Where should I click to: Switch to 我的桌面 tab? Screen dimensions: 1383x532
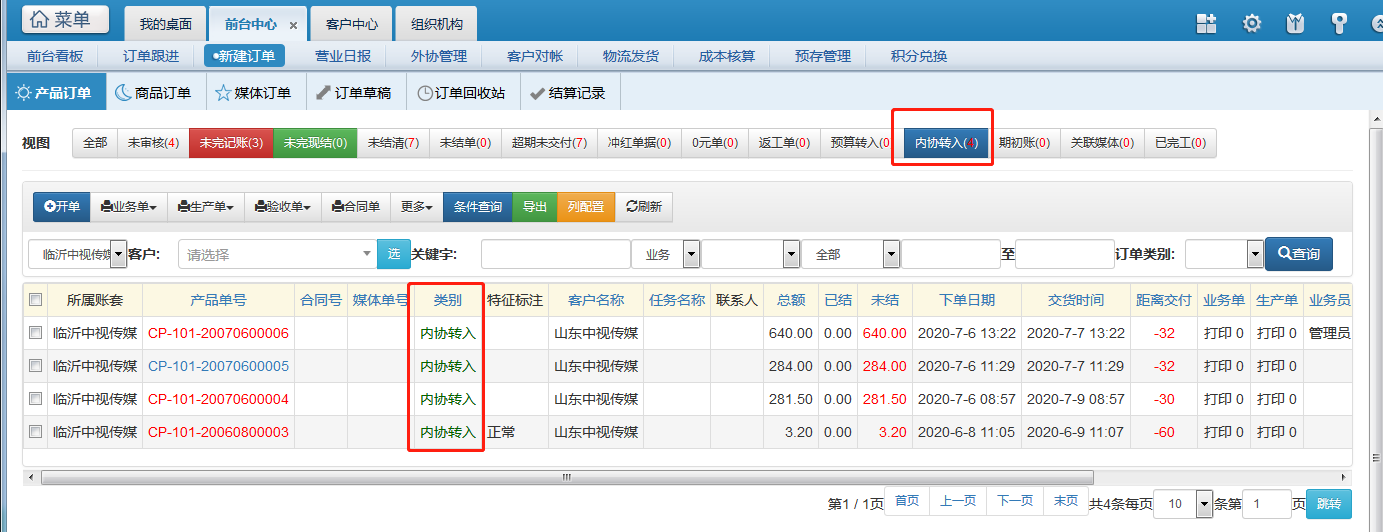[x=165, y=24]
